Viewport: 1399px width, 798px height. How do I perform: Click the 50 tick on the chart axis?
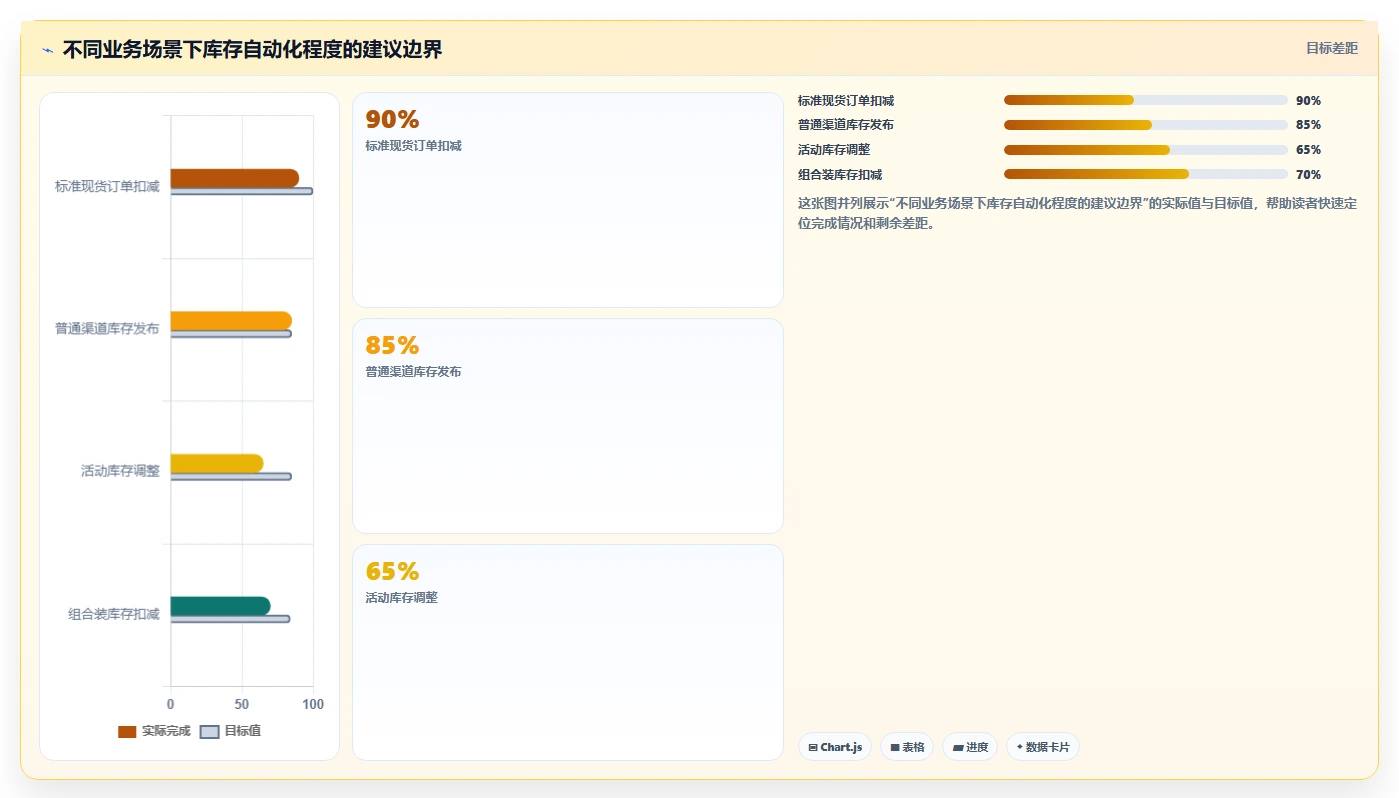point(242,705)
